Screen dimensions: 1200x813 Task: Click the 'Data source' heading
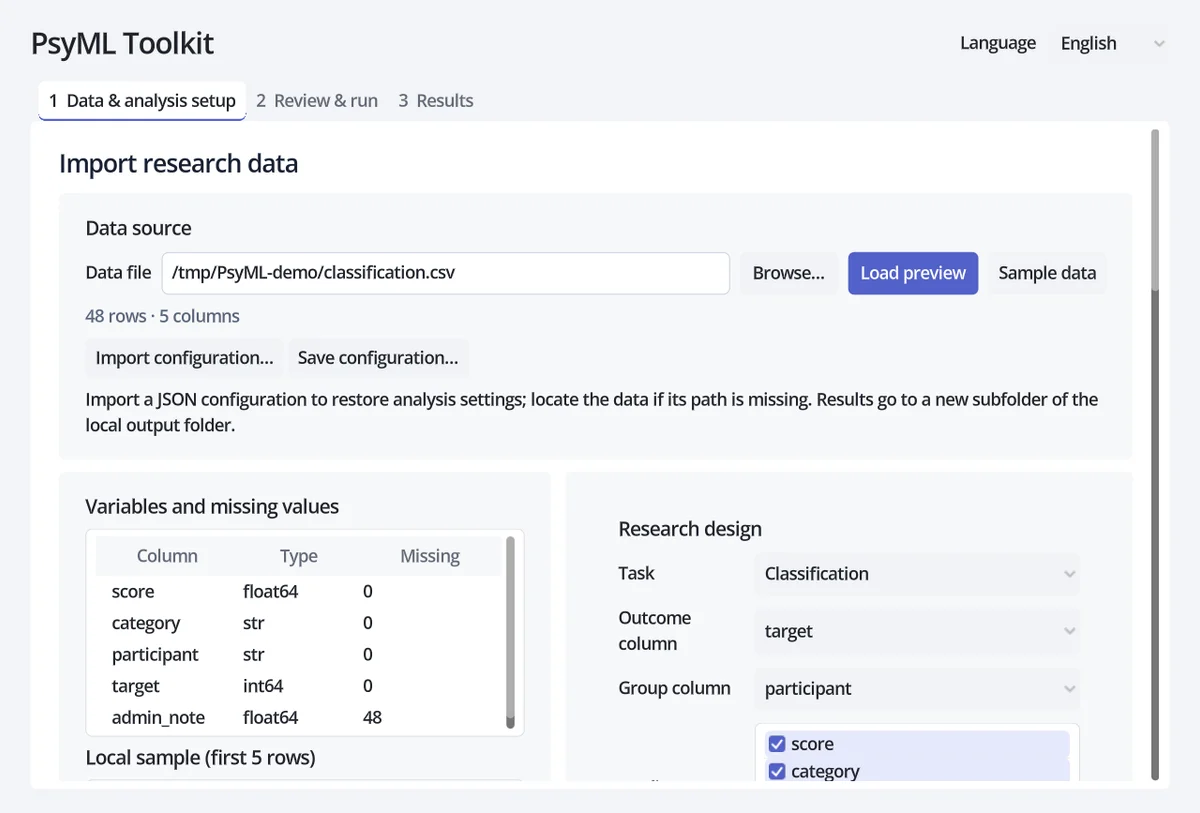tap(138, 228)
